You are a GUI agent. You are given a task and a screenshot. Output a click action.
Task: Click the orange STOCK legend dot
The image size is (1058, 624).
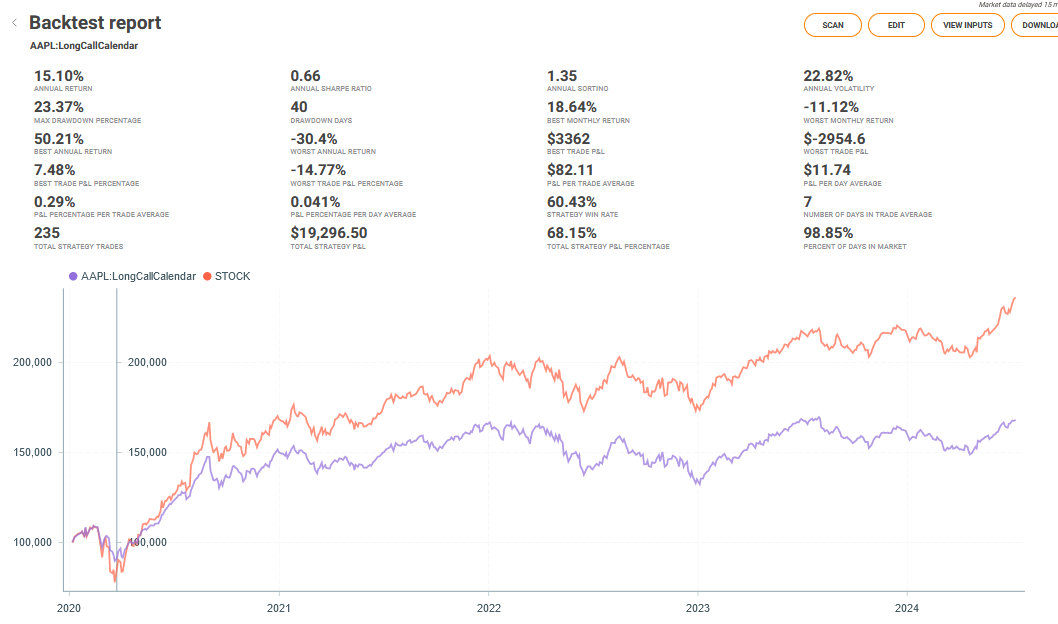[207, 276]
